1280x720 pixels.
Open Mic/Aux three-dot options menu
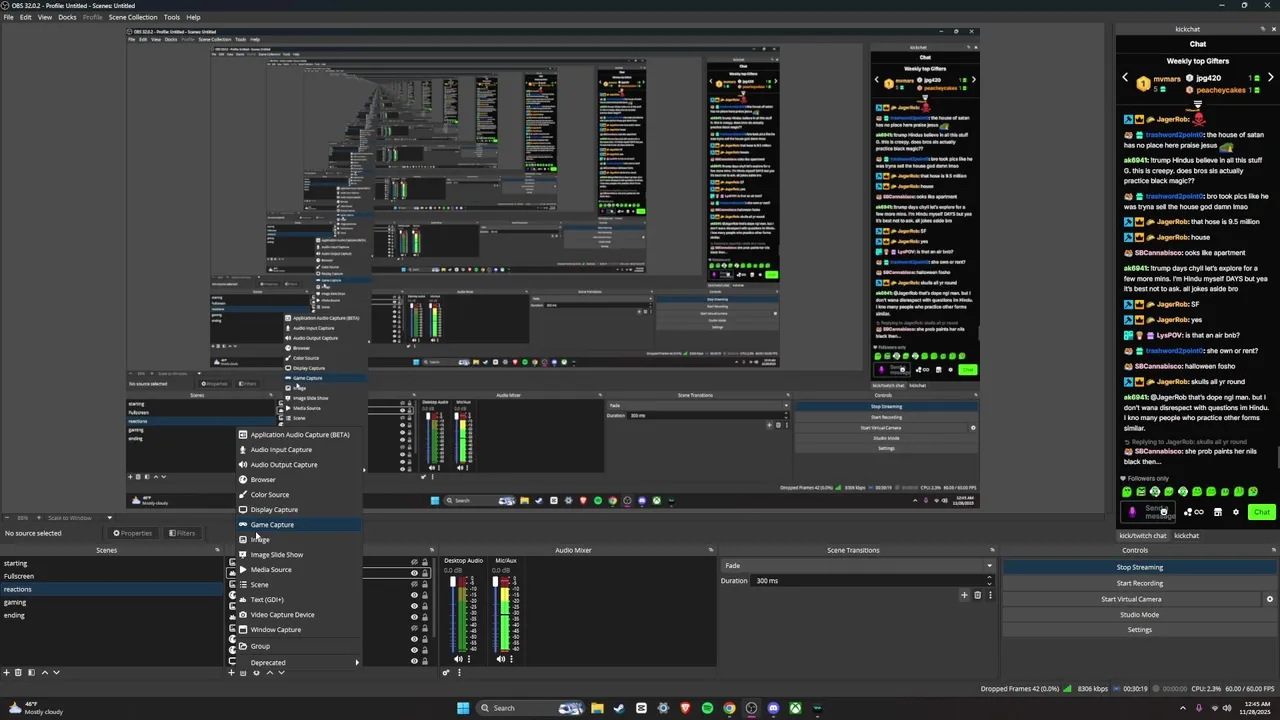(511, 659)
